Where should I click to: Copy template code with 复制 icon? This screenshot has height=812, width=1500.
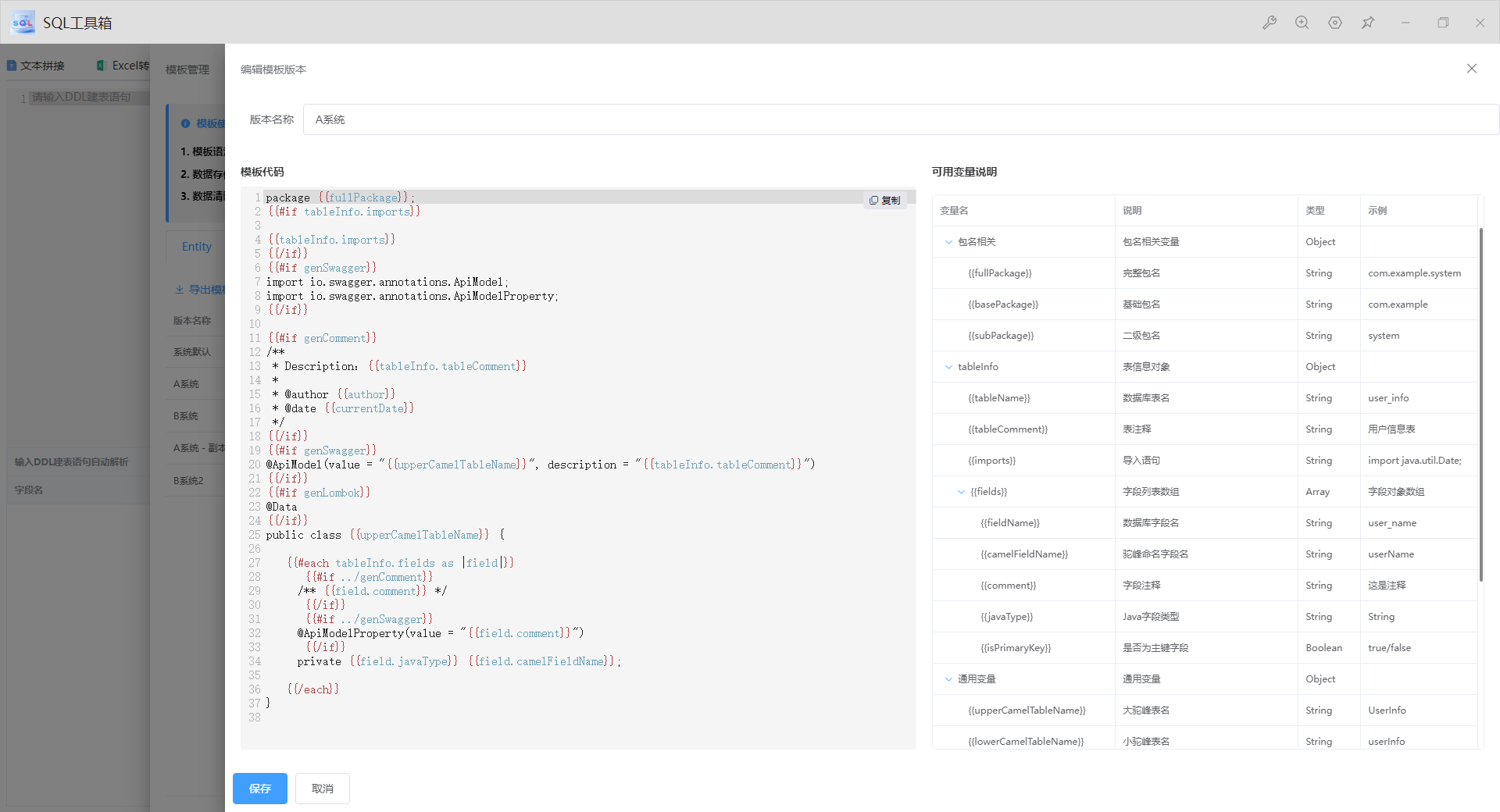[x=884, y=201]
